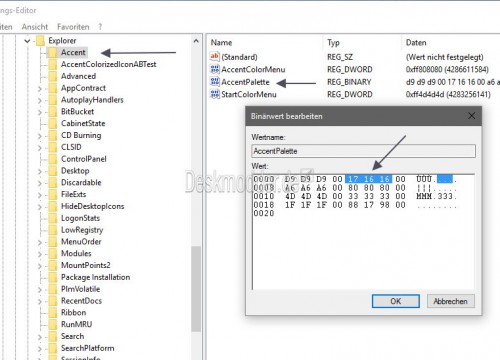Viewport: 500px width, 360px height.
Task: Expand the BitBucket tree node
Action: 40,112
